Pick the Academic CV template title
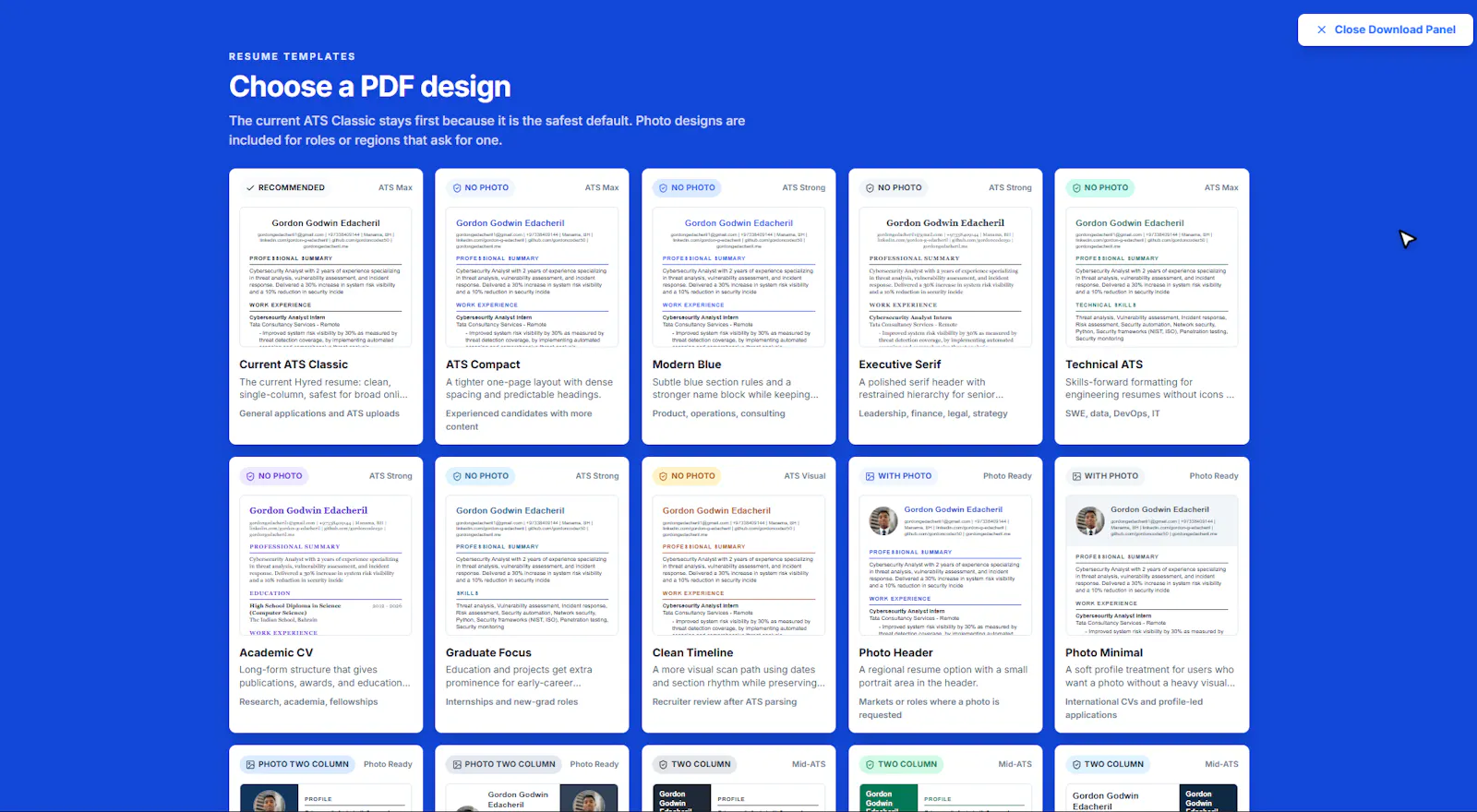 click(276, 652)
